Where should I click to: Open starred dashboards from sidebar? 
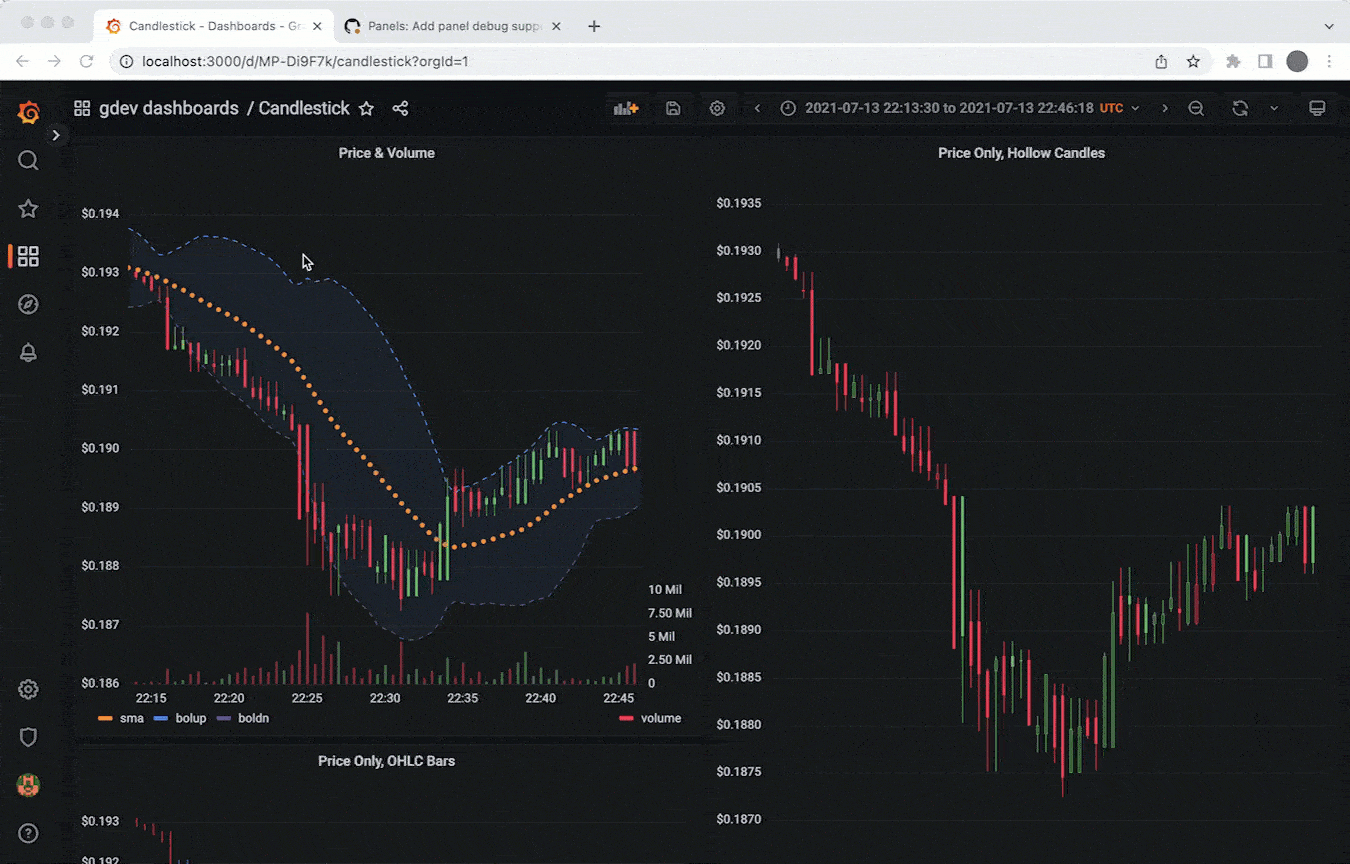point(28,208)
